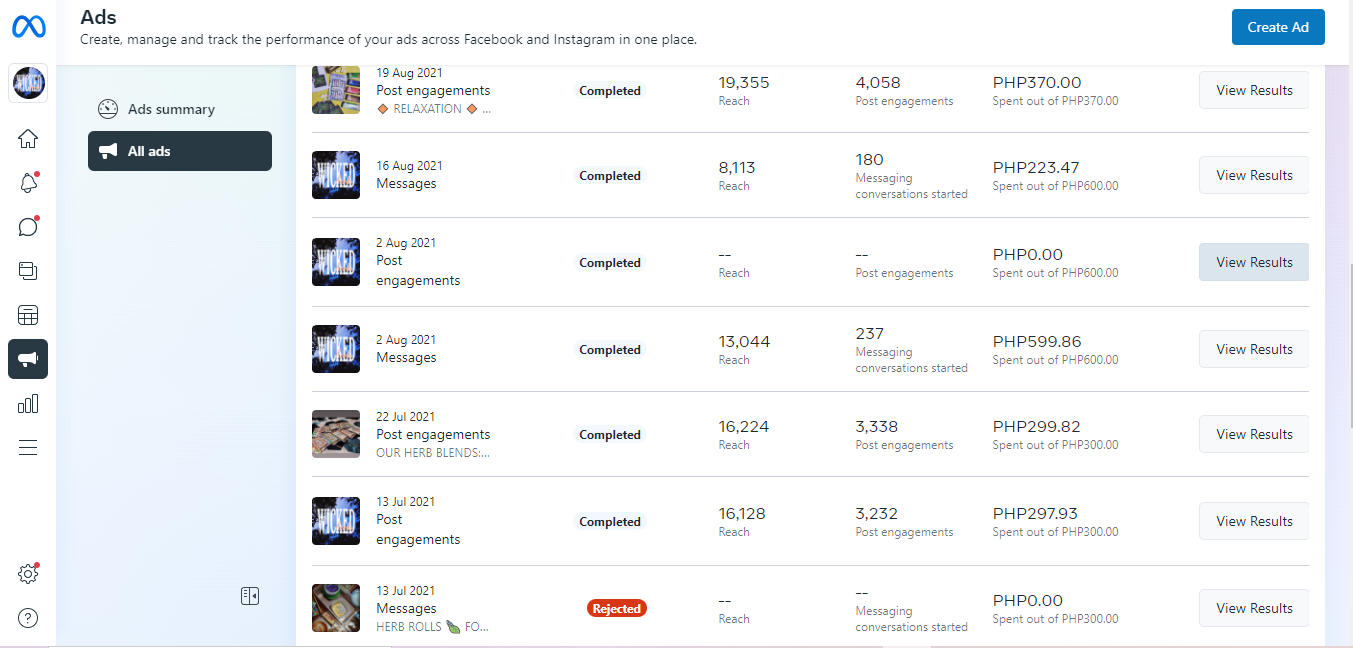Select the megaphone Ads icon in sidebar
Screen dimensions: 1353x648
pos(28,359)
